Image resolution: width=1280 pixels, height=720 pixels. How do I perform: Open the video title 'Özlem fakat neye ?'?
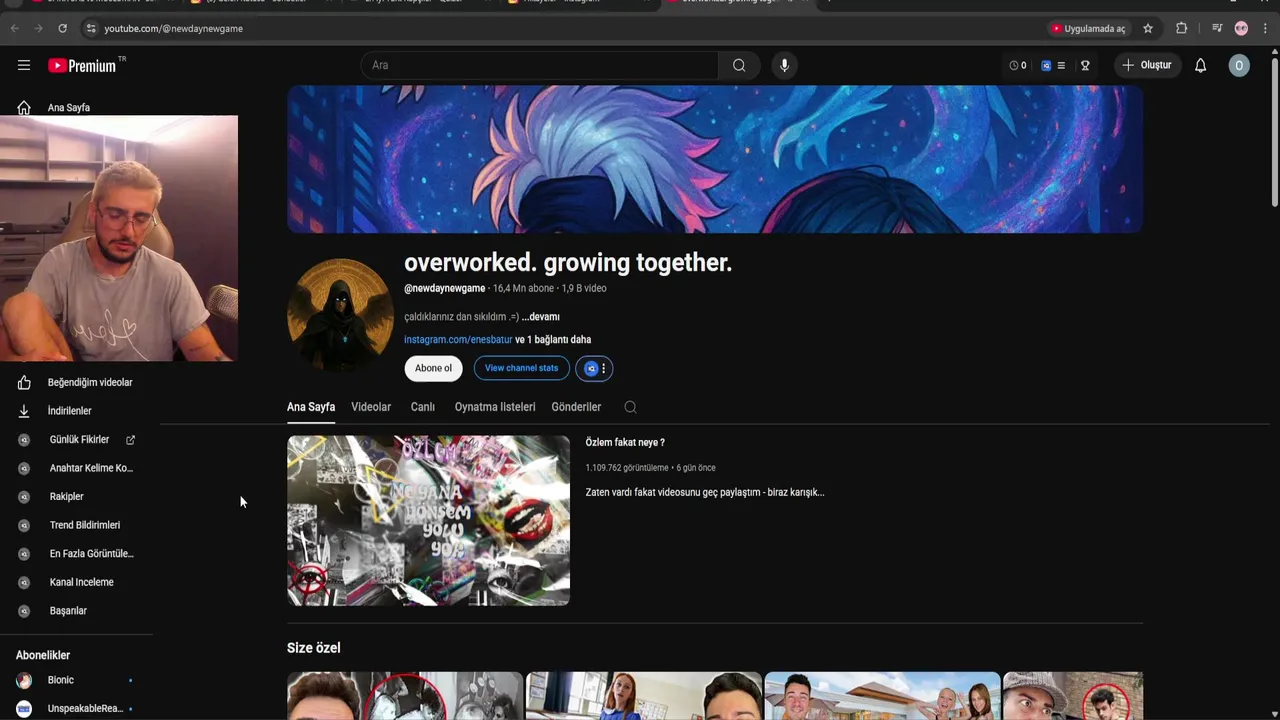[x=625, y=442]
